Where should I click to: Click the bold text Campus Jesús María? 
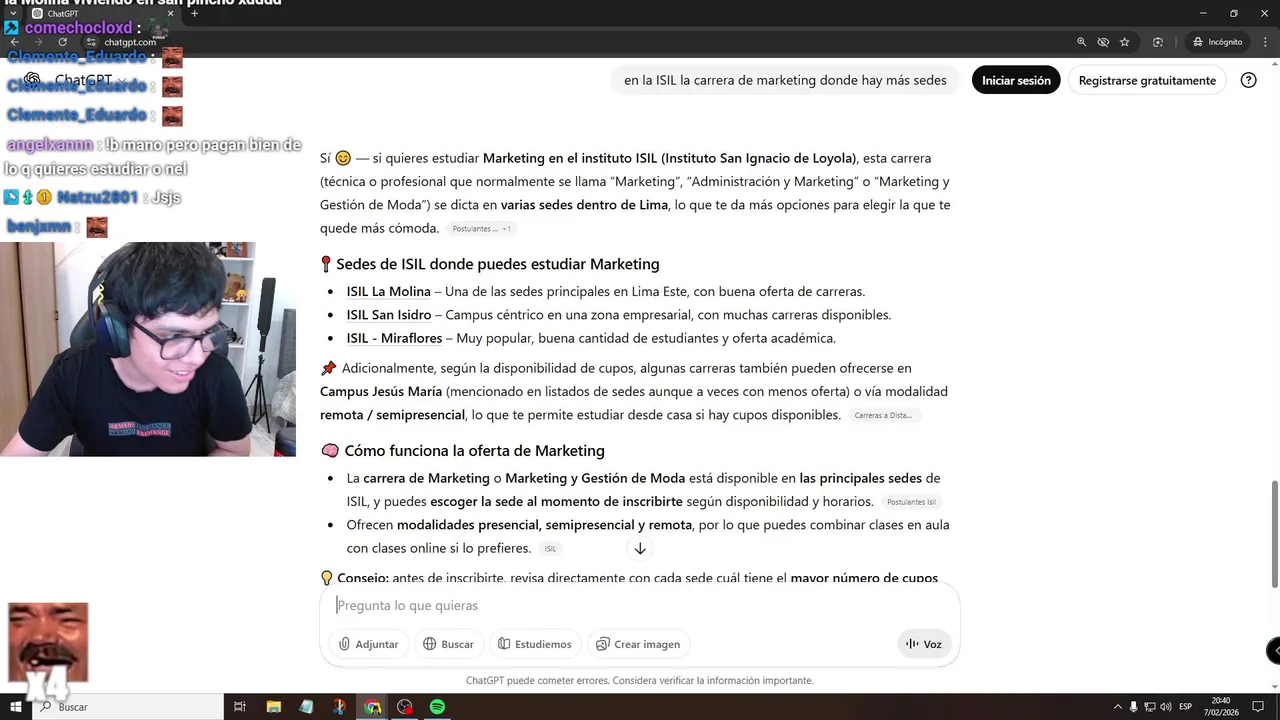(x=381, y=391)
